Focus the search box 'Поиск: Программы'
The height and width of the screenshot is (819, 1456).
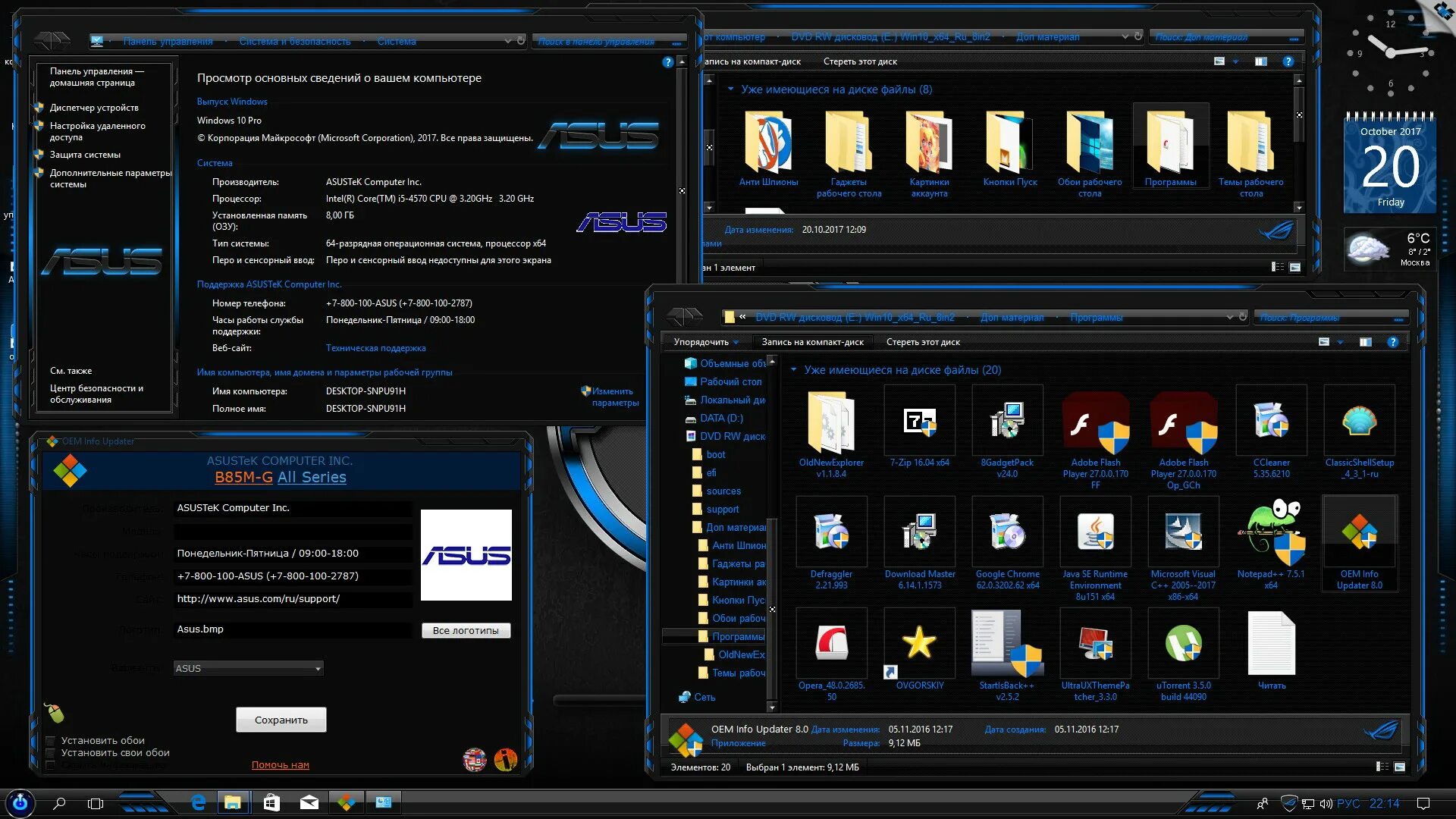point(1331,317)
